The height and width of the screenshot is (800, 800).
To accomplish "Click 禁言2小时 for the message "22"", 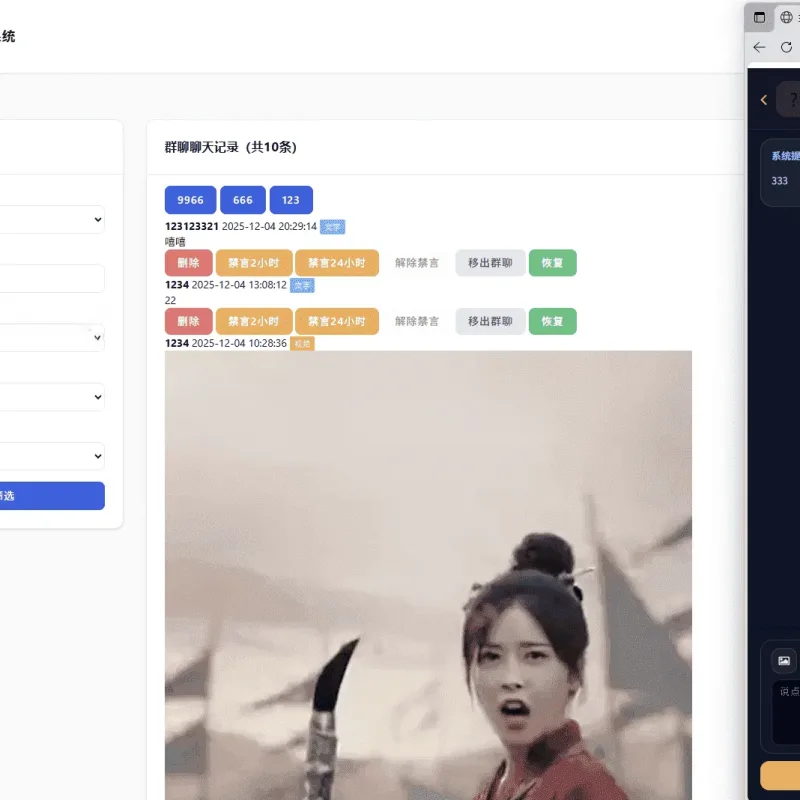I will pos(254,321).
